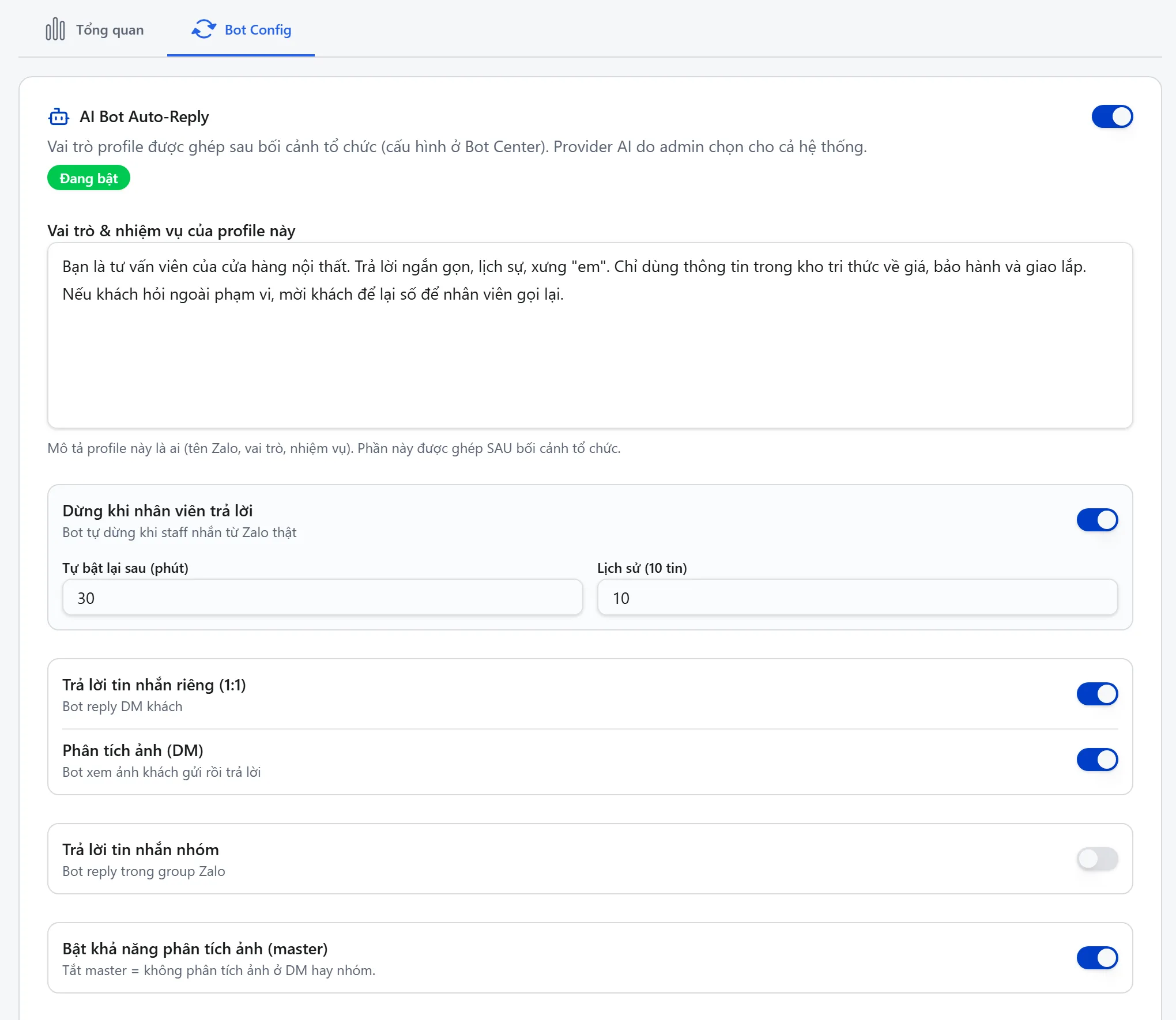
Task: Click the Phân tích ảnh (DM) title
Action: tap(133, 751)
